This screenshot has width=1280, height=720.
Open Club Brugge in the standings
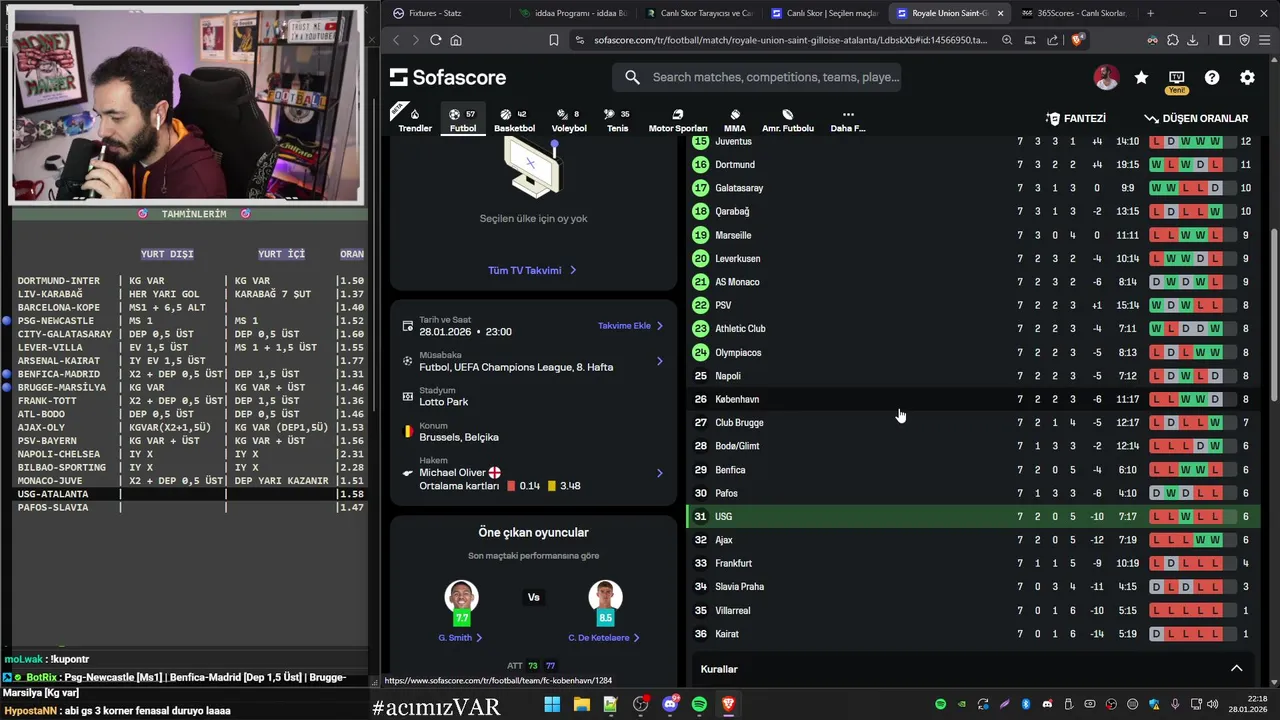(972, 423)
